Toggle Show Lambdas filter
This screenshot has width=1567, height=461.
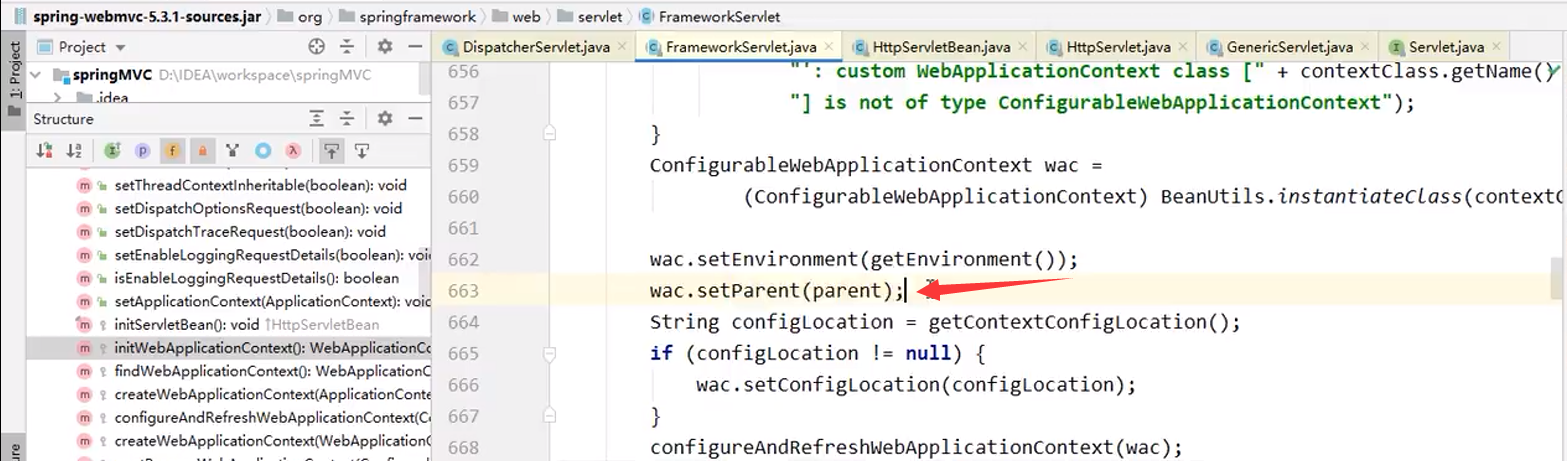293,151
